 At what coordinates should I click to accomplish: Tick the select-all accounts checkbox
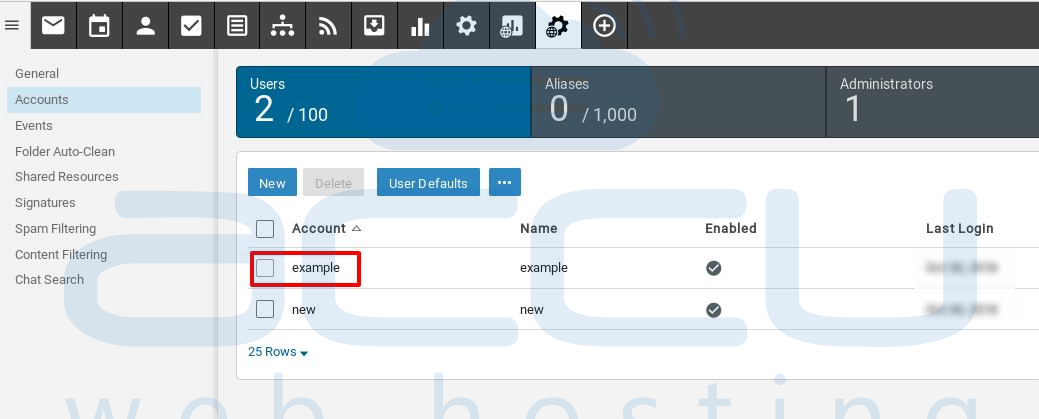pyautogui.click(x=265, y=229)
